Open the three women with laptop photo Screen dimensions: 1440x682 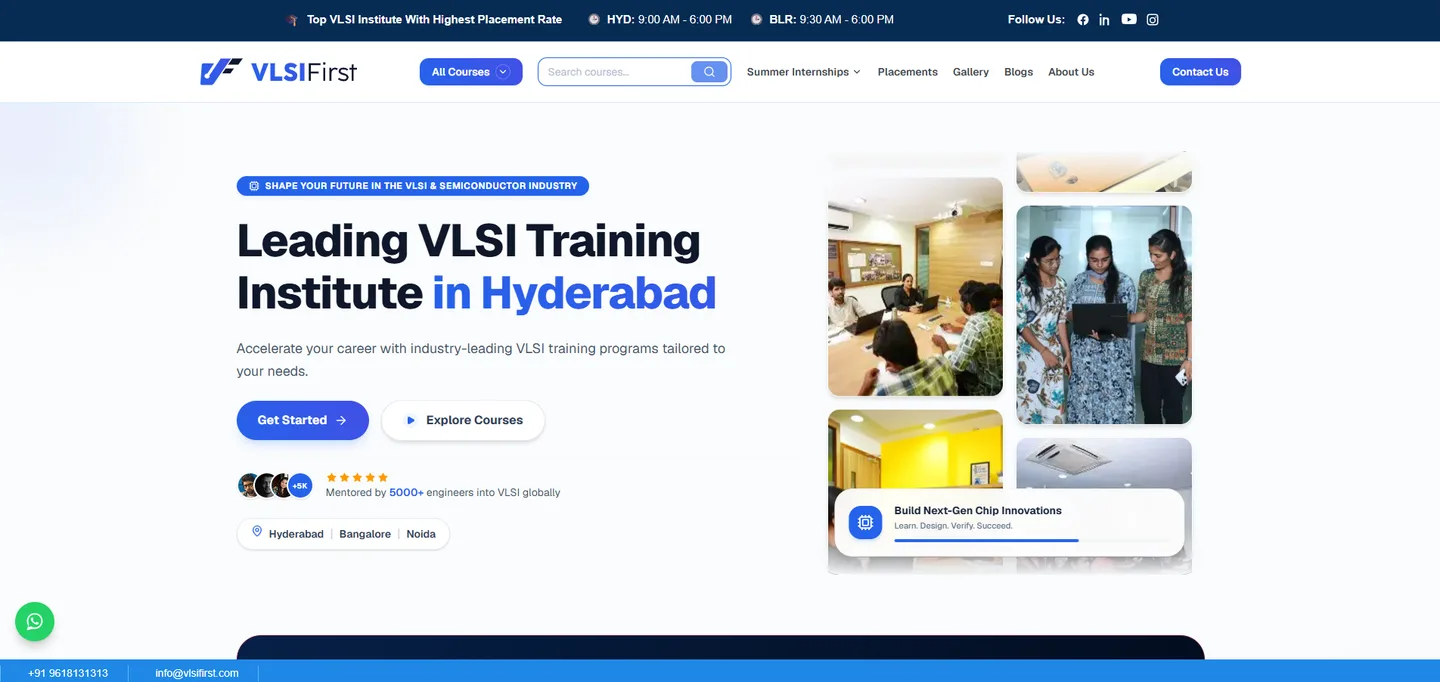coord(1104,315)
